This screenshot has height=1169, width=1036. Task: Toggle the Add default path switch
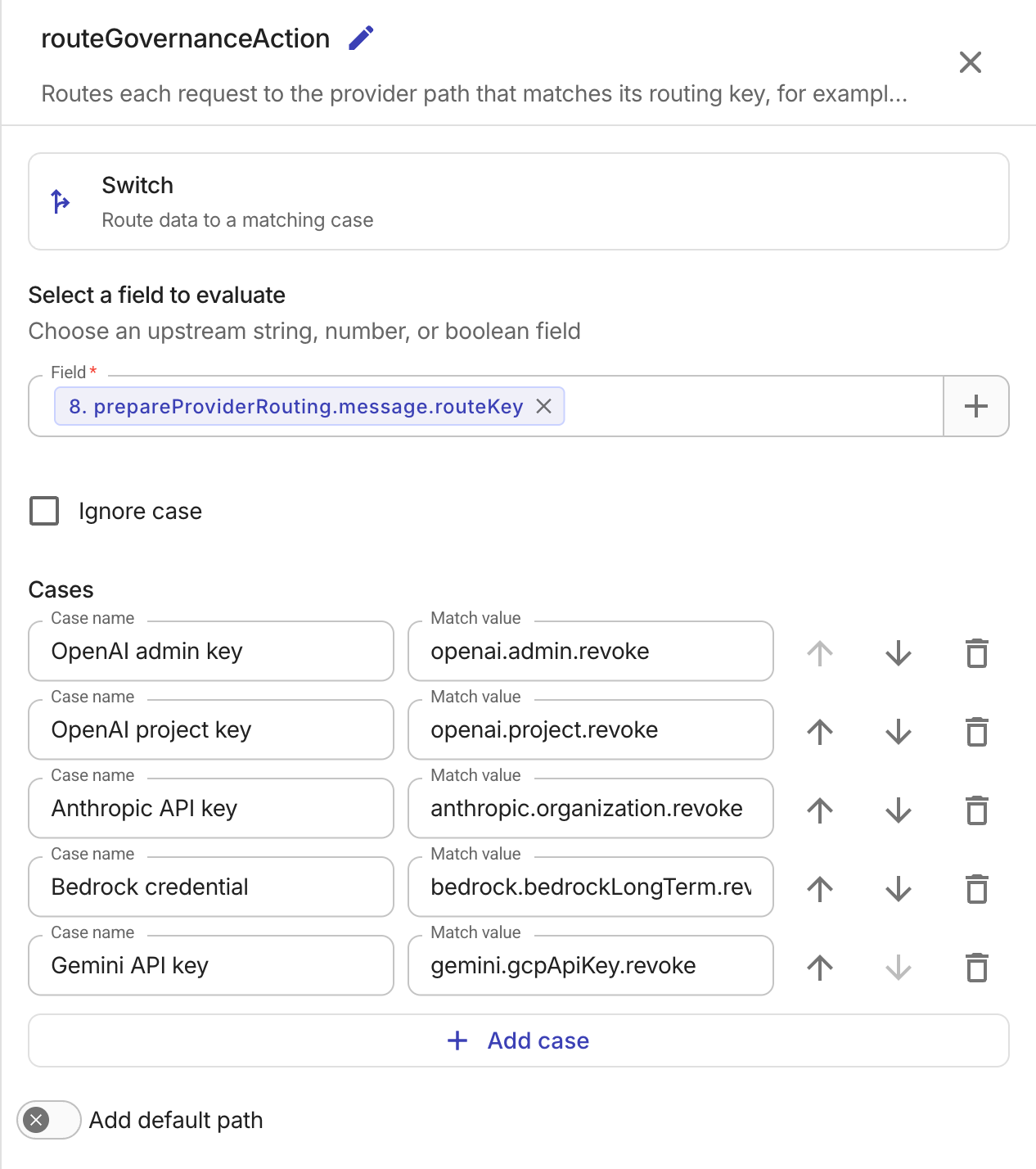coord(49,1120)
